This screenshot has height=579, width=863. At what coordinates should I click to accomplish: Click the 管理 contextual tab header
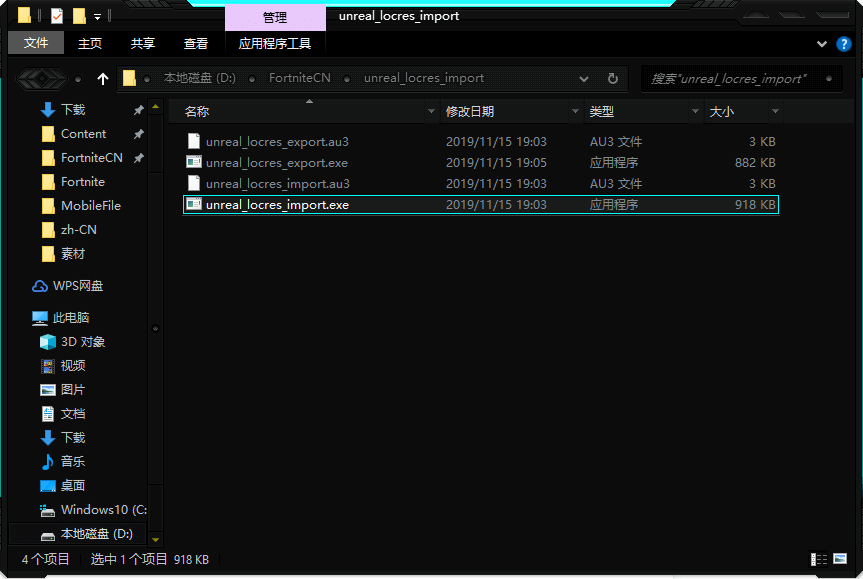(275, 17)
